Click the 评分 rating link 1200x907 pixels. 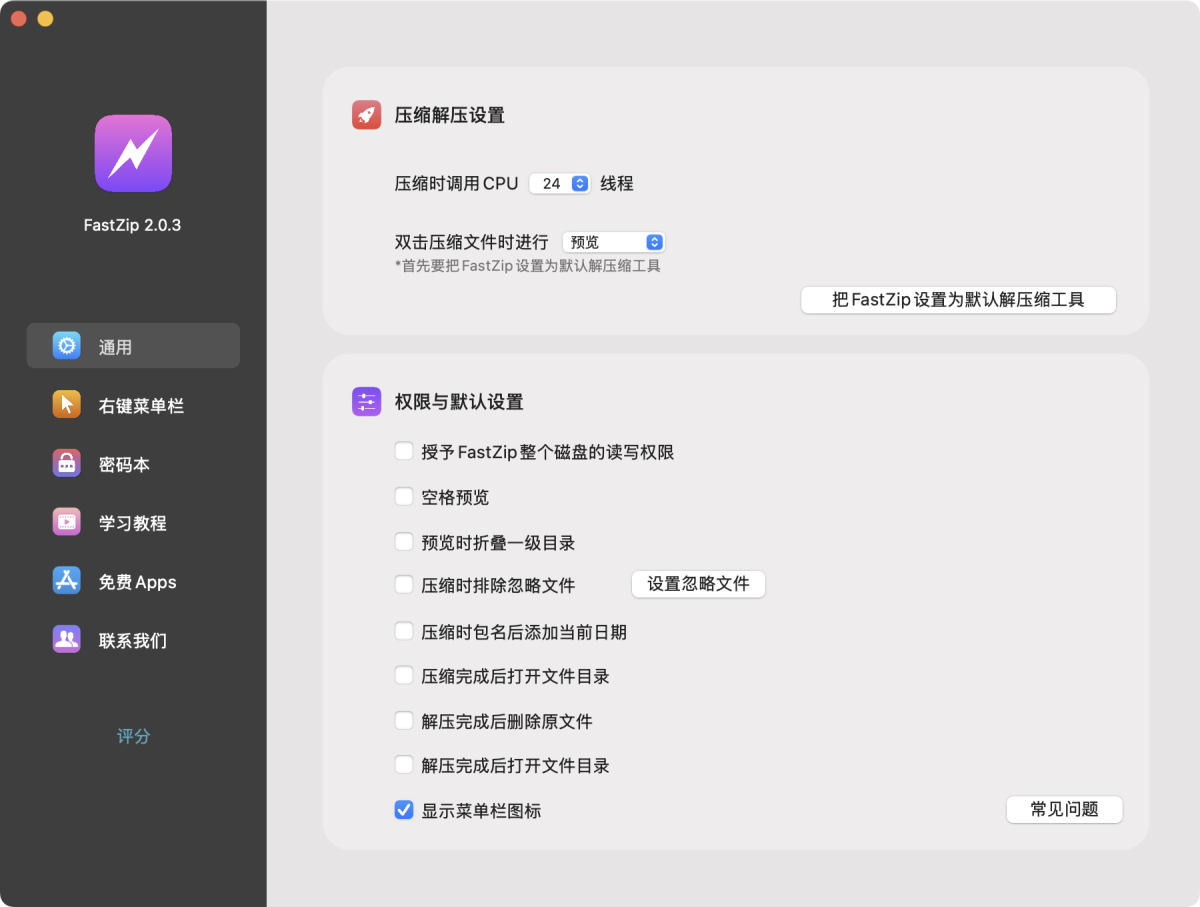[x=133, y=737]
